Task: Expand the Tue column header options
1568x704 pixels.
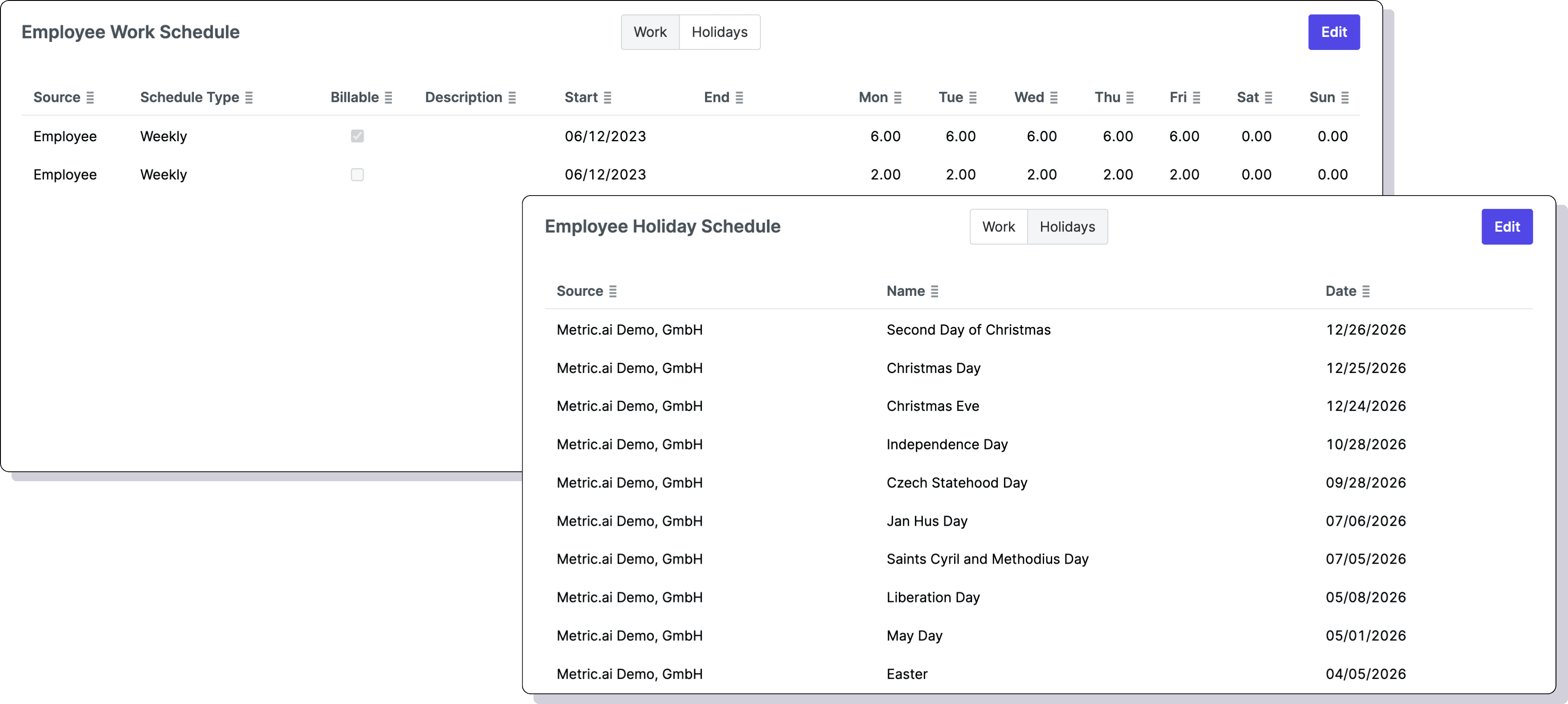Action: point(974,97)
